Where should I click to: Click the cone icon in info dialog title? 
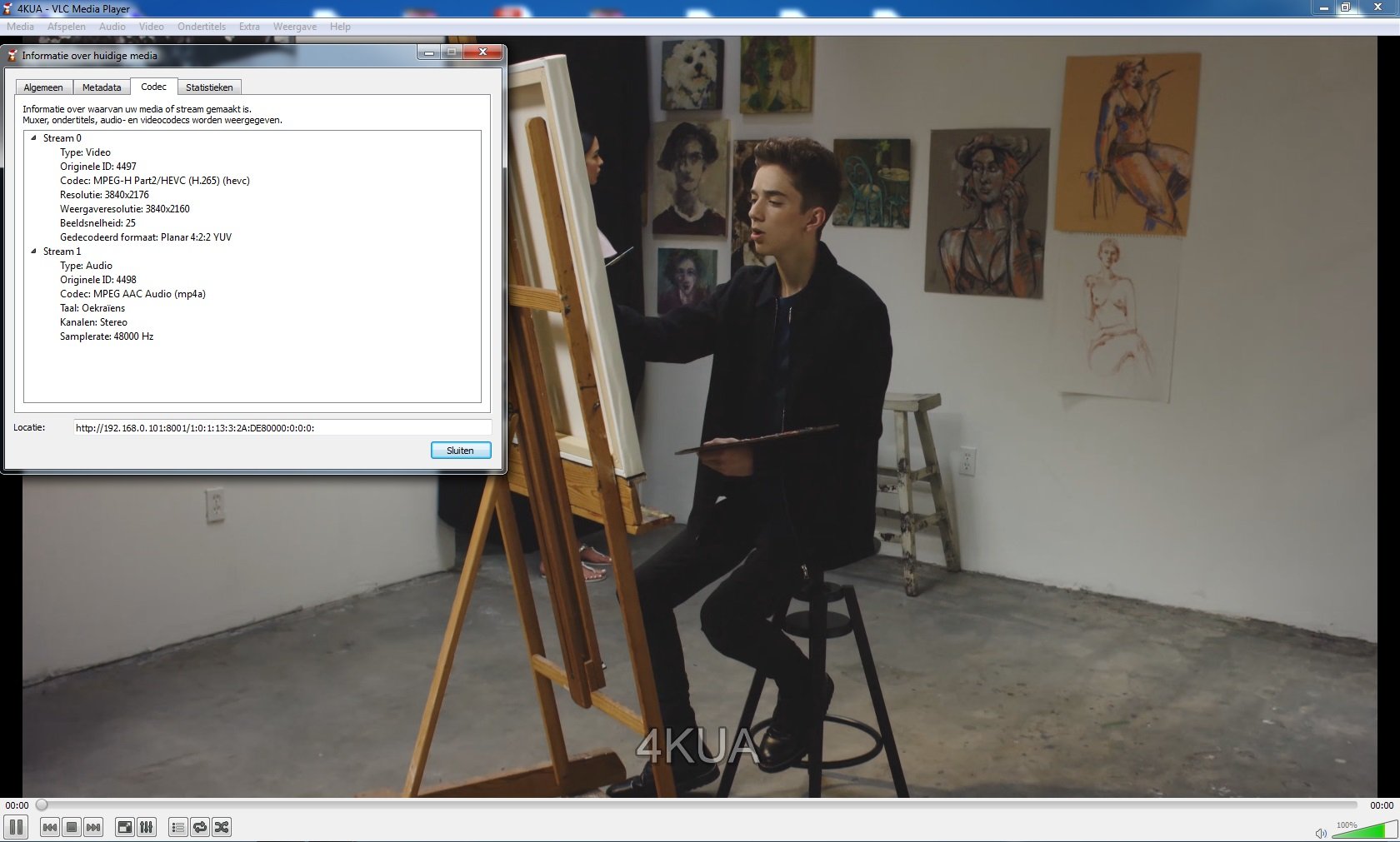click(12, 56)
